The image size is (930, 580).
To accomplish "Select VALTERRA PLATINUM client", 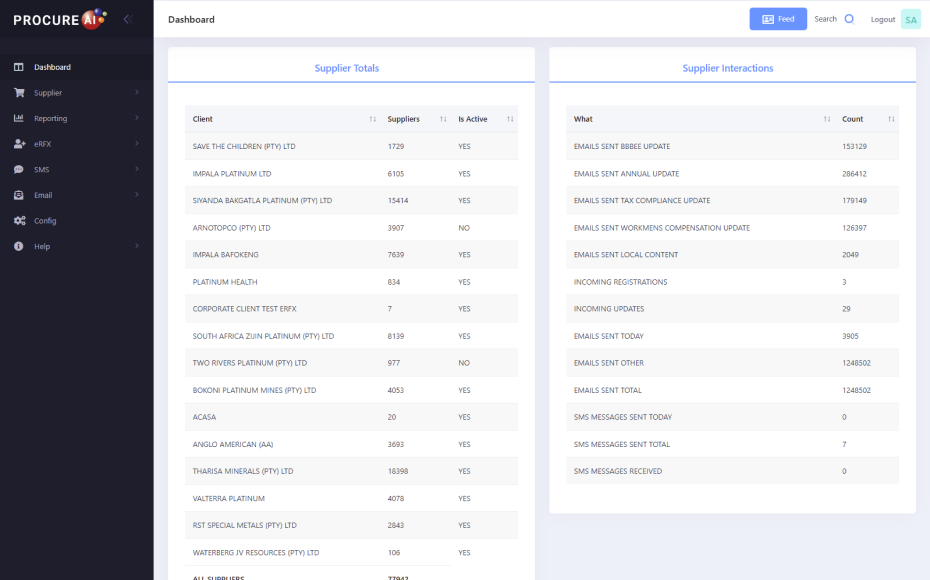I will [x=228, y=498].
